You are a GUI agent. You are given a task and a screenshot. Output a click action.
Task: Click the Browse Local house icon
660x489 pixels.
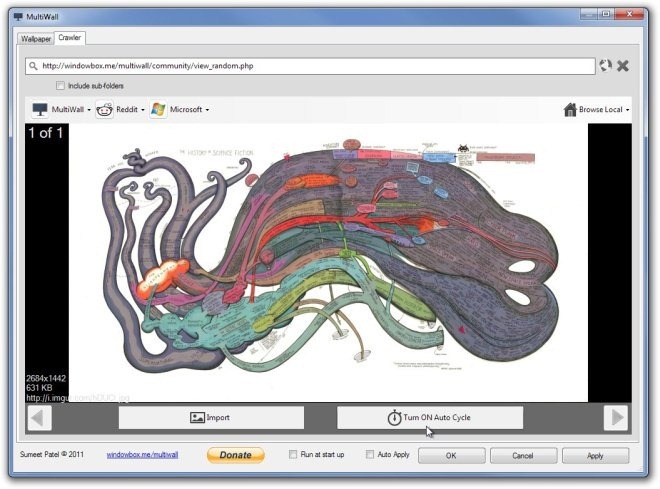(x=570, y=109)
